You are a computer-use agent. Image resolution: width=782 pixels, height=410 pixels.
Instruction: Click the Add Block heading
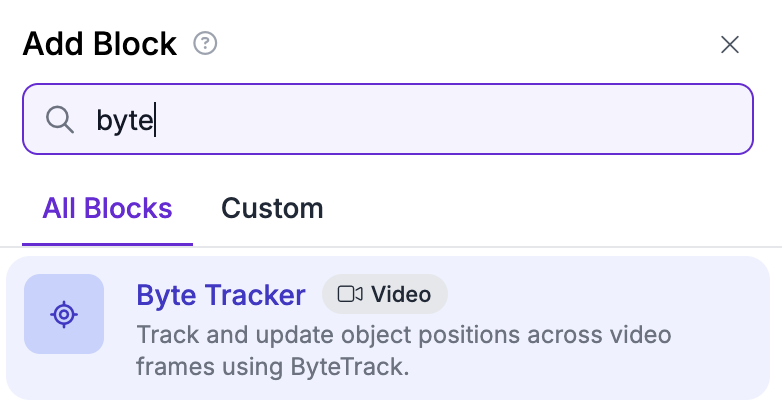[100, 44]
